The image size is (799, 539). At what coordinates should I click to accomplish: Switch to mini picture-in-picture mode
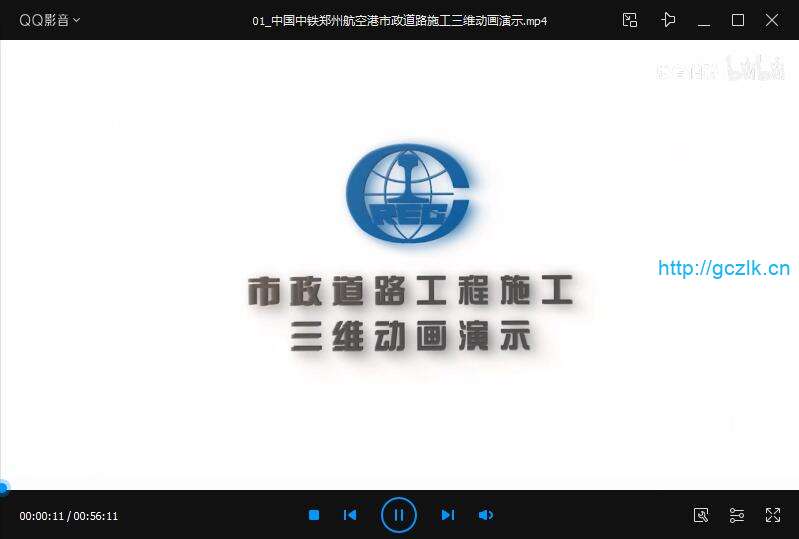[x=629, y=20]
